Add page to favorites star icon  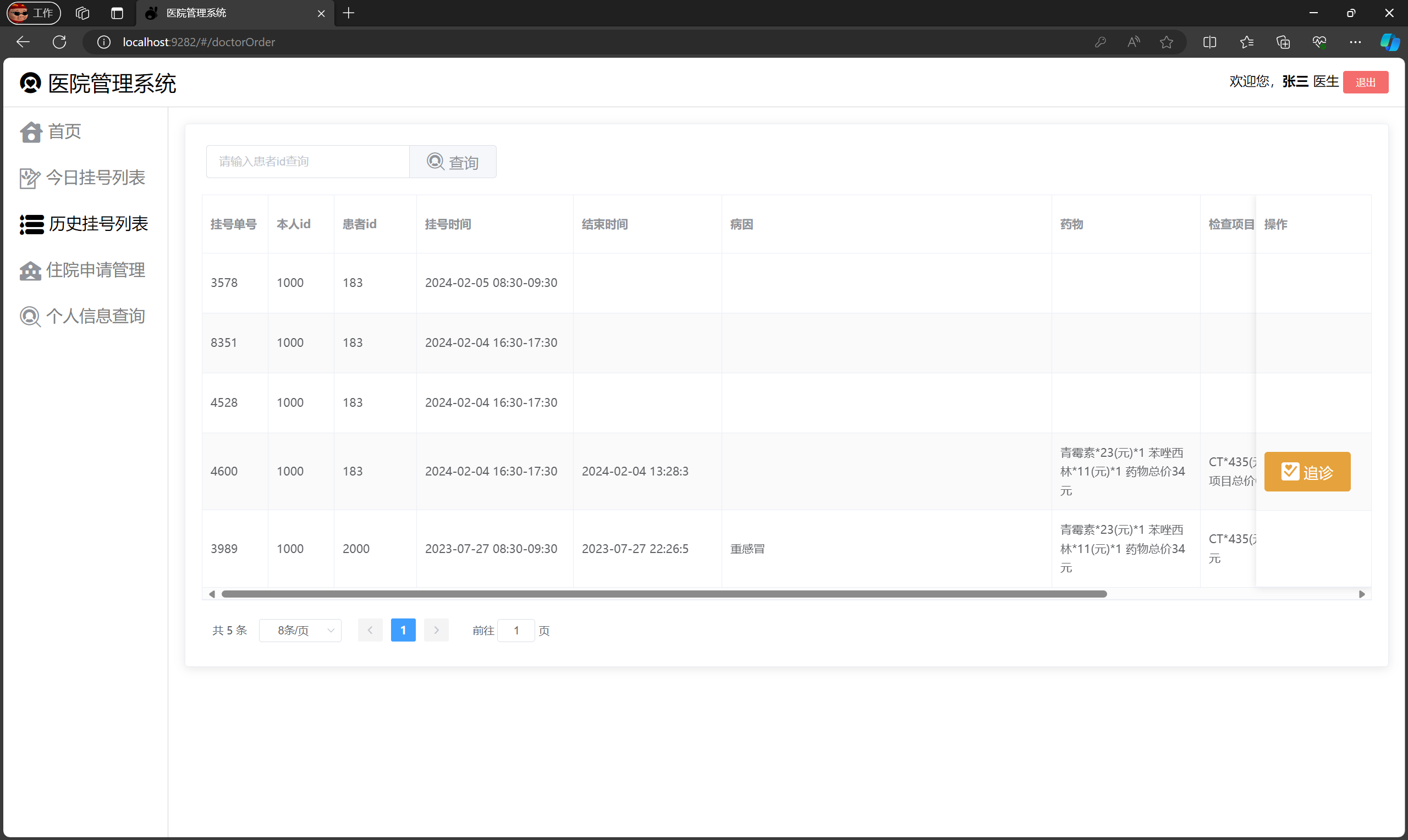[x=1166, y=42]
